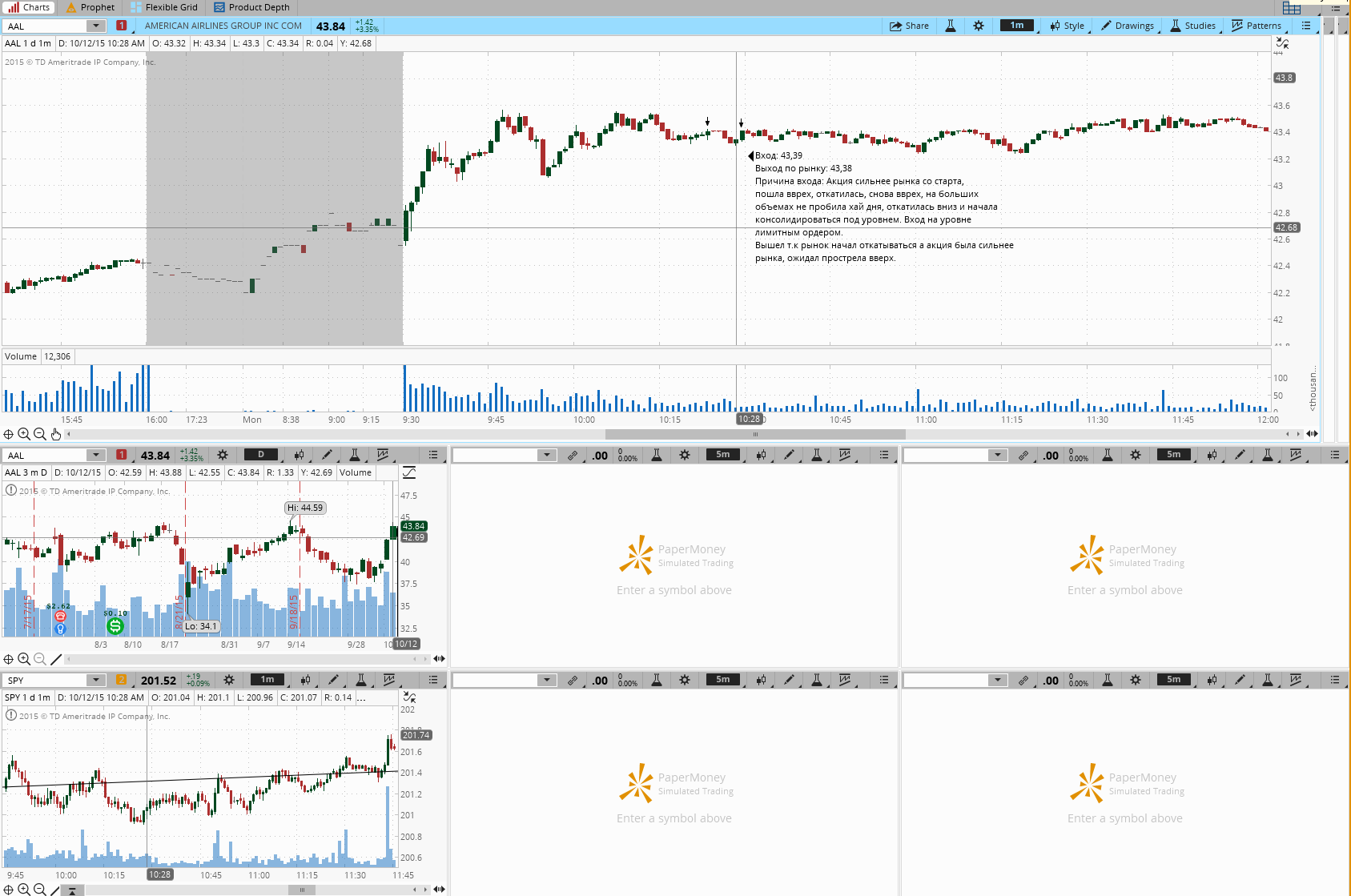Click the main chart horizontal scrollbar thumb
This screenshot has height=896, width=1351.
pos(755,434)
